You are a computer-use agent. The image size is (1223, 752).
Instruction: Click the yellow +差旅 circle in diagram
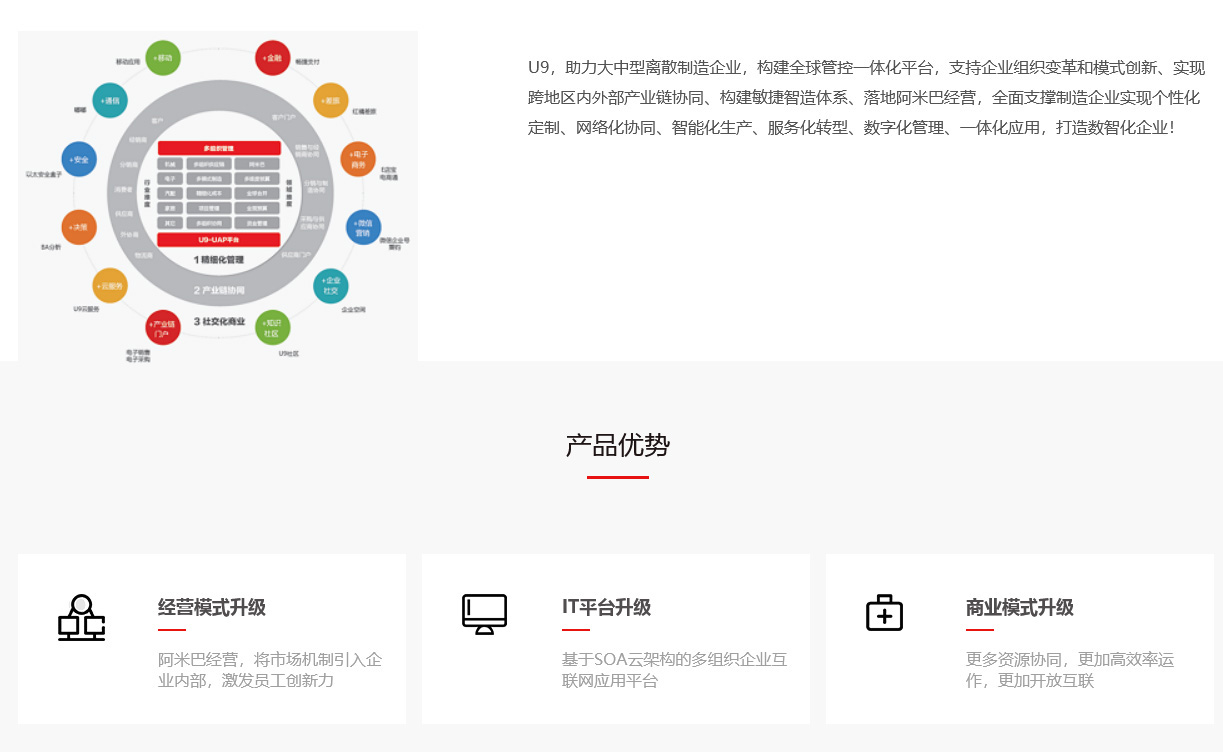click(x=330, y=101)
